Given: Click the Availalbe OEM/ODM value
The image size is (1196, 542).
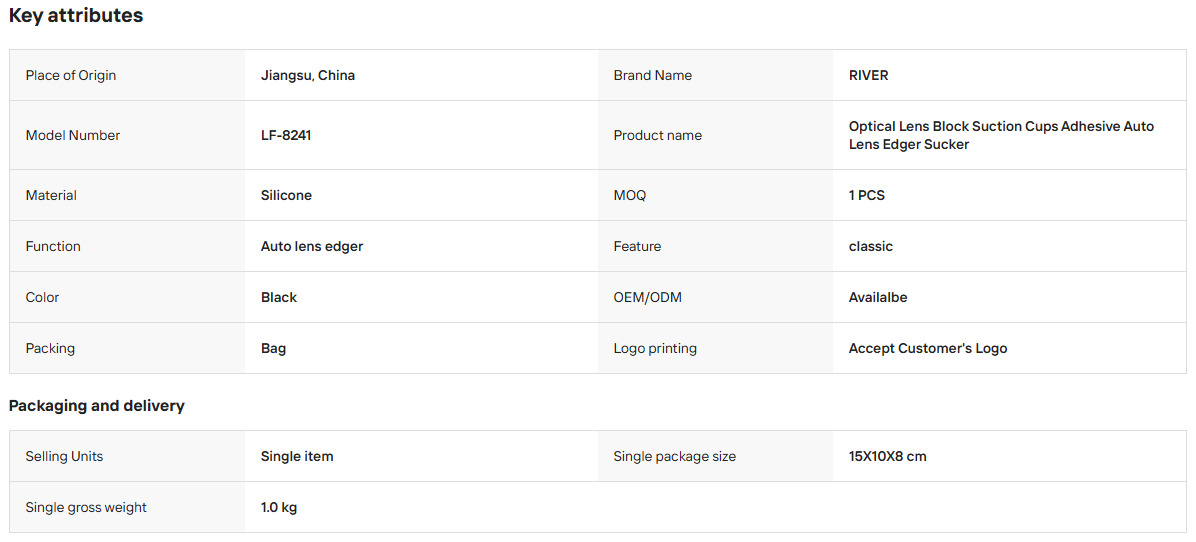Looking at the screenshot, I should click(878, 297).
